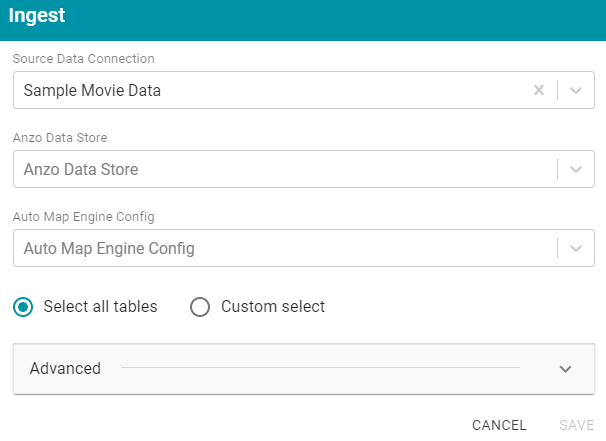
Task: Open the Auto Map Engine Config dropdown arrow
Action: (x=576, y=248)
